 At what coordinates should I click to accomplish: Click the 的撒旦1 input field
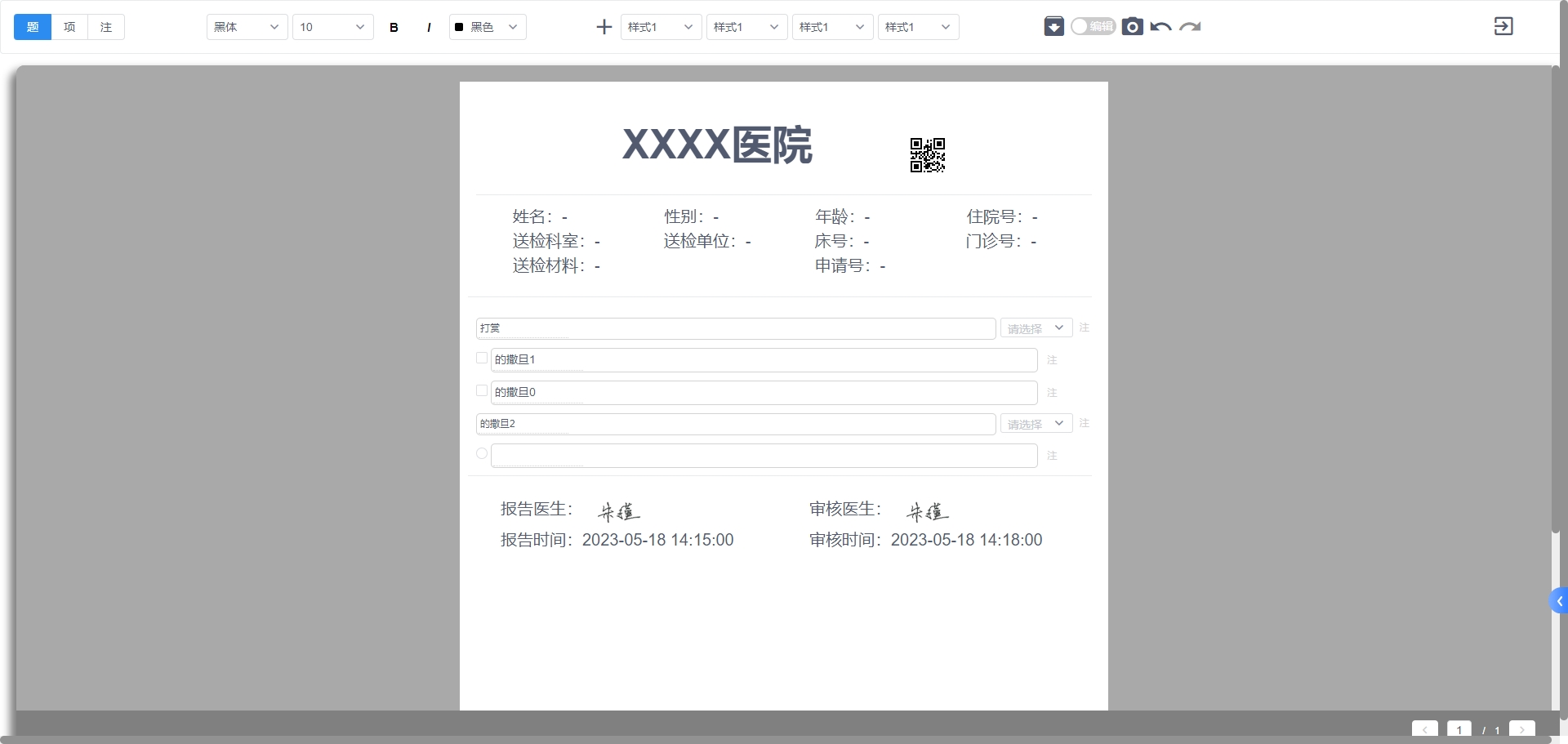(764, 360)
